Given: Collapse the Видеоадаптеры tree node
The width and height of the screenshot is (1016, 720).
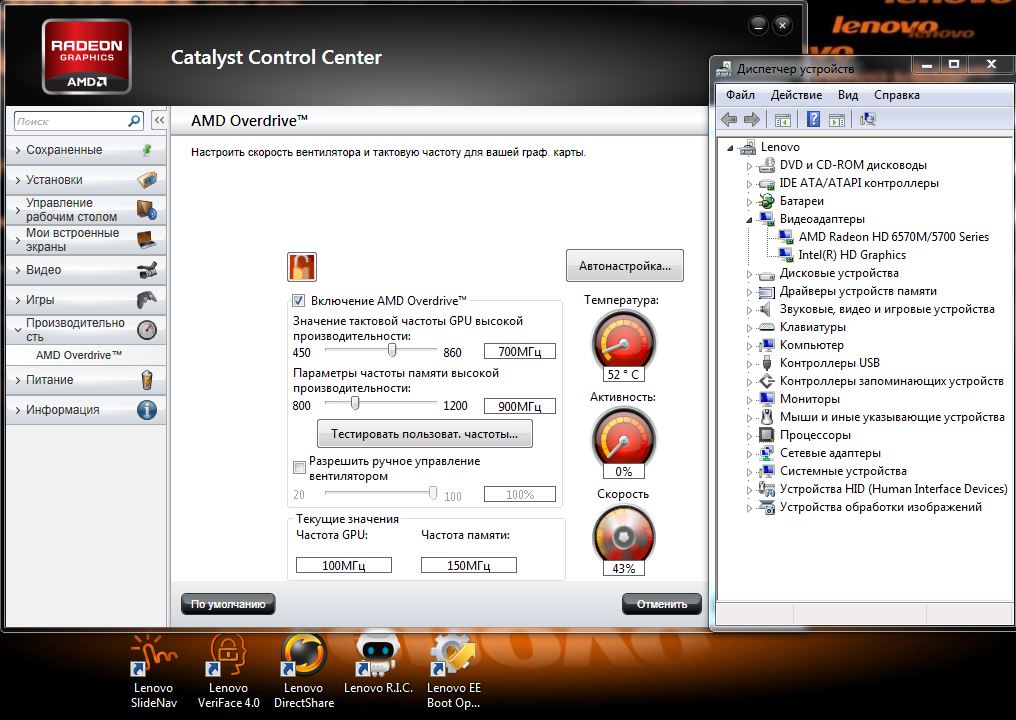Looking at the screenshot, I should (749, 219).
